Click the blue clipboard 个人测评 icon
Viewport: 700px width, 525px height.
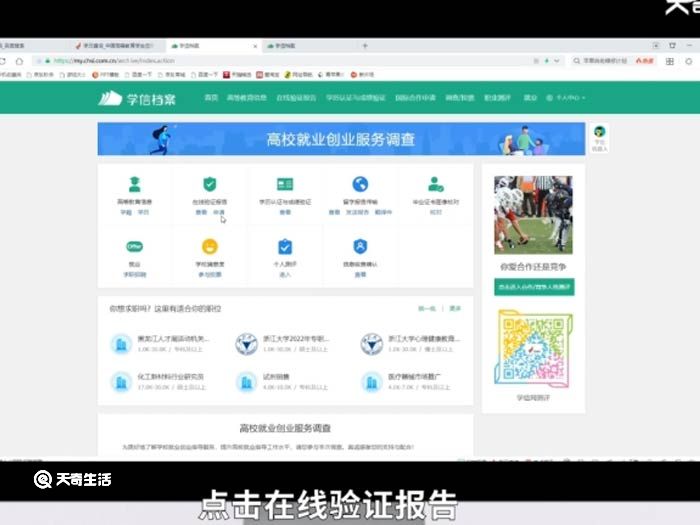click(285, 246)
